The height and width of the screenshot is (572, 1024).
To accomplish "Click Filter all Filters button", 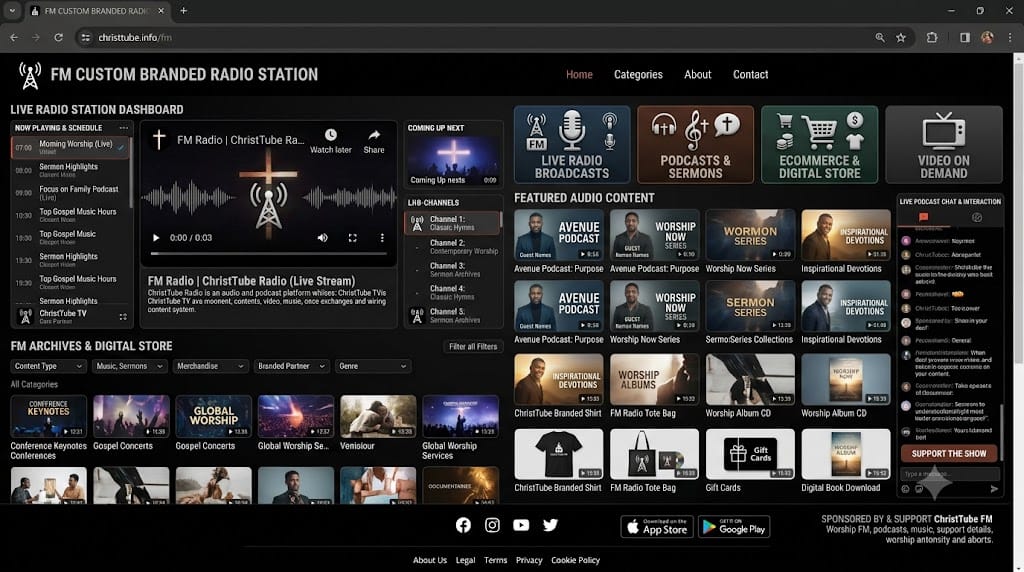I will tap(473, 347).
